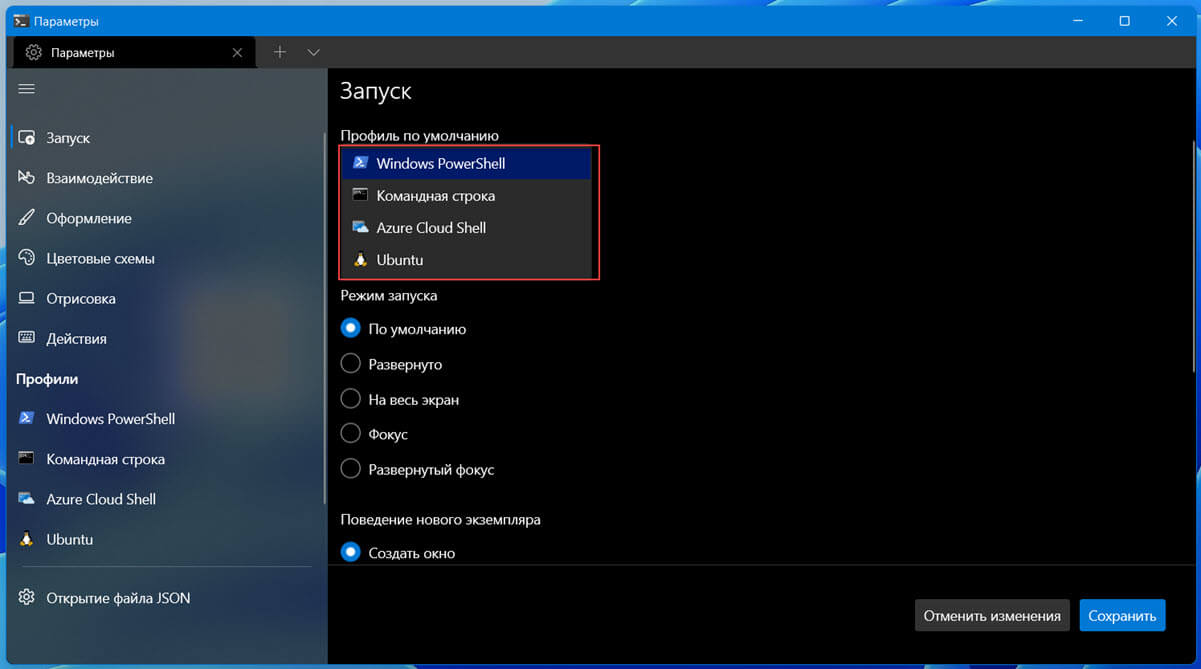Select Фокус launch mode
The width and height of the screenshot is (1201, 669).
click(x=350, y=434)
